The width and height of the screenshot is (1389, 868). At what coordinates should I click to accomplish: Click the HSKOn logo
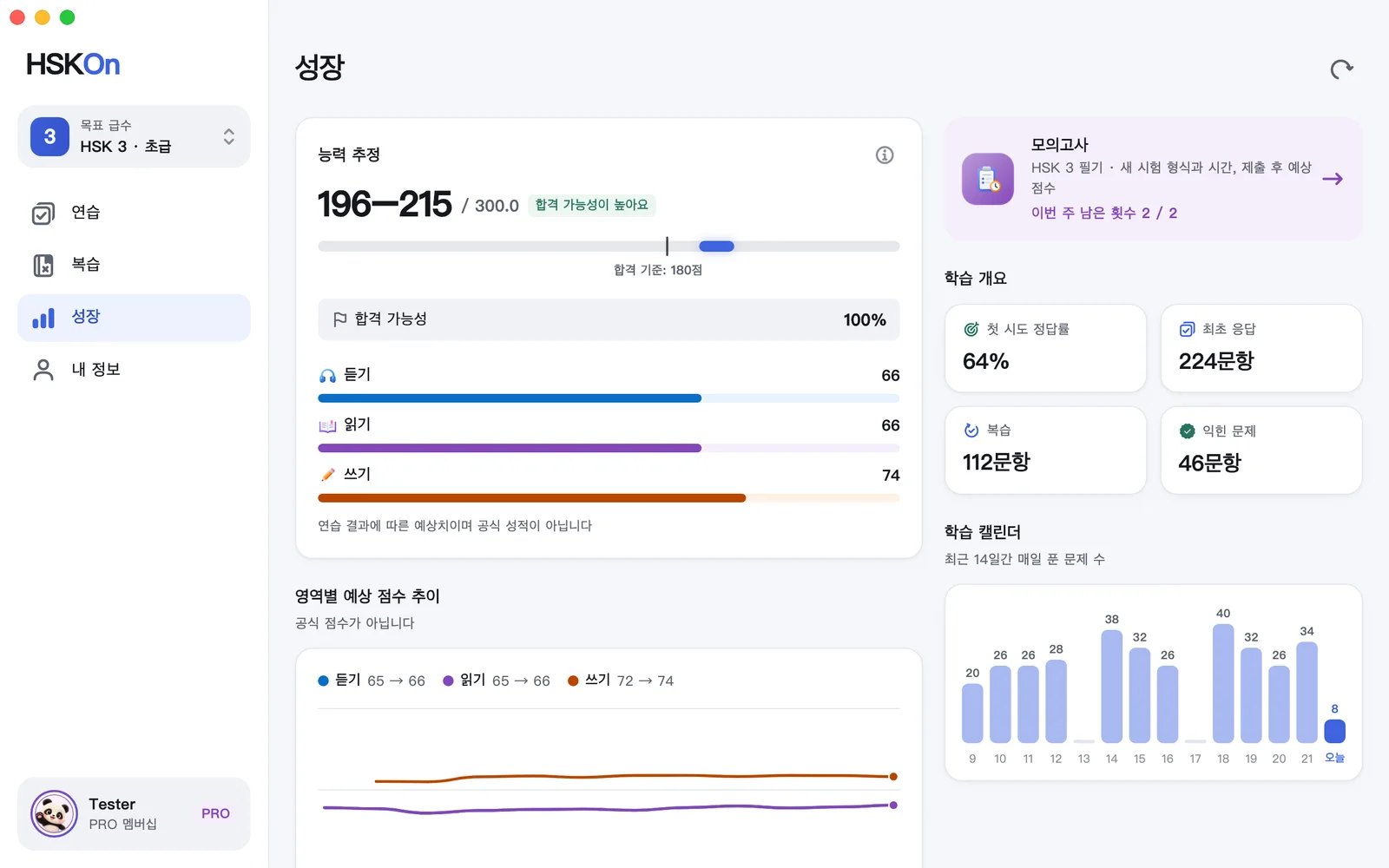pyautogui.click(x=73, y=64)
